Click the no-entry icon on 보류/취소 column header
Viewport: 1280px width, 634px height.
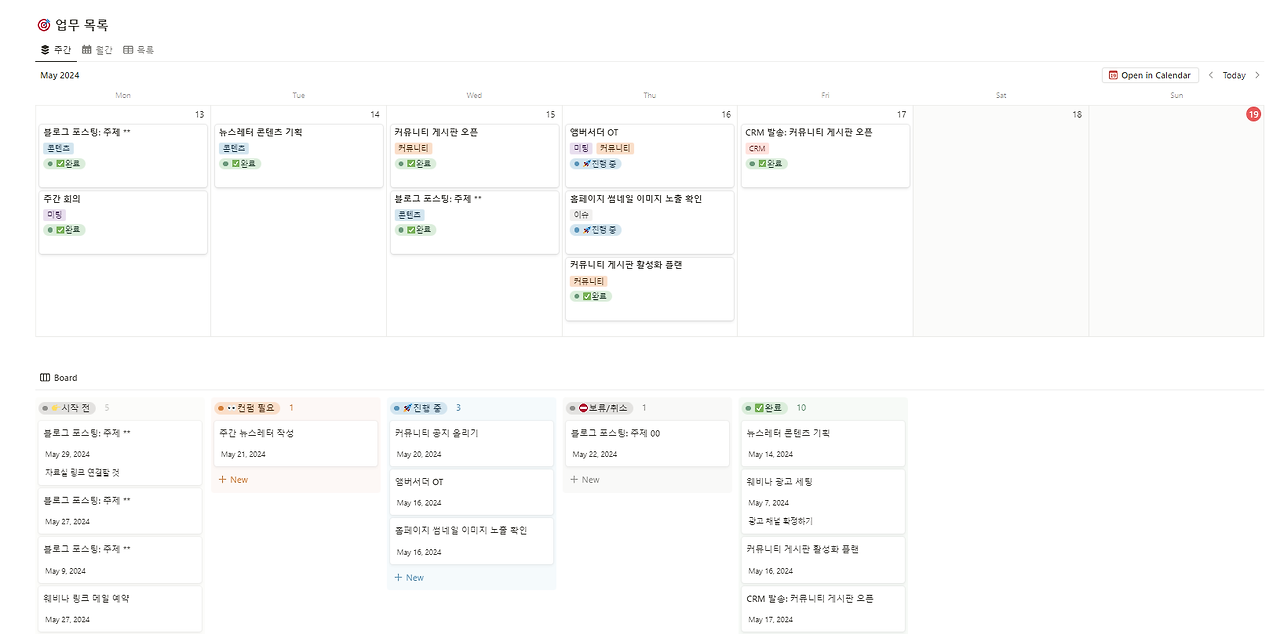coord(582,407)
